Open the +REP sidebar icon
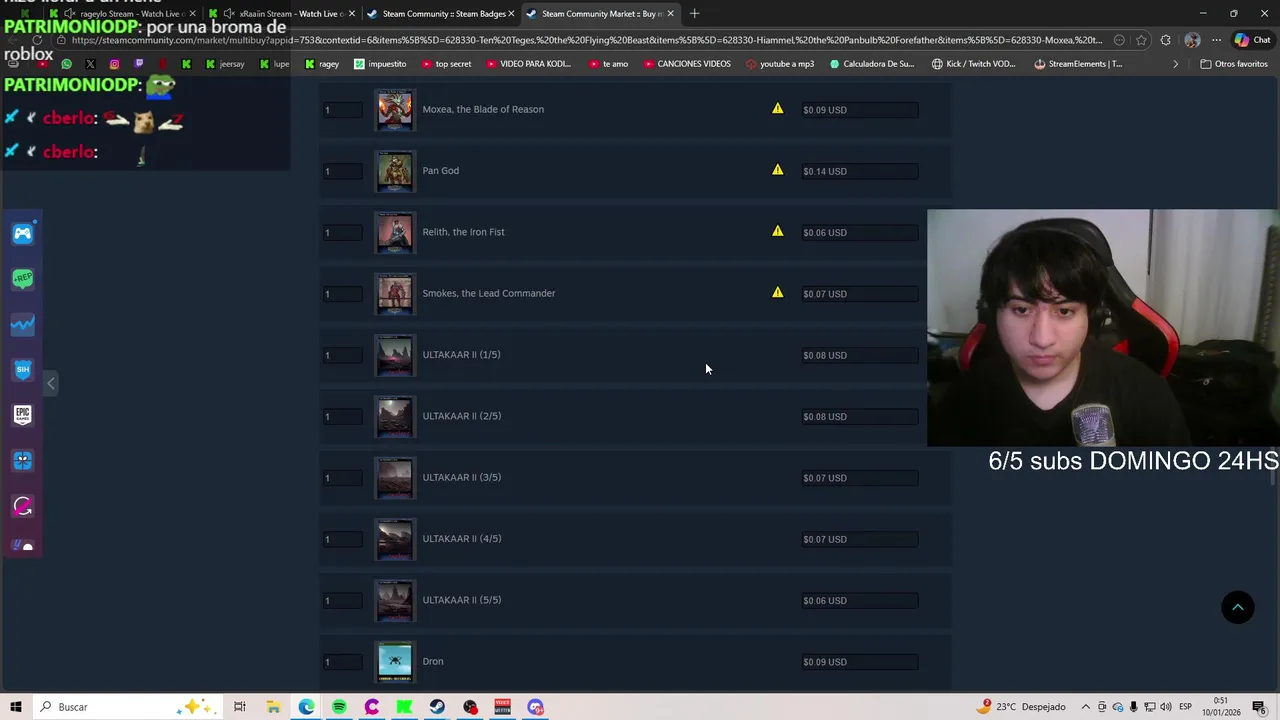The image size is (1280, 720). click(23, 278)
